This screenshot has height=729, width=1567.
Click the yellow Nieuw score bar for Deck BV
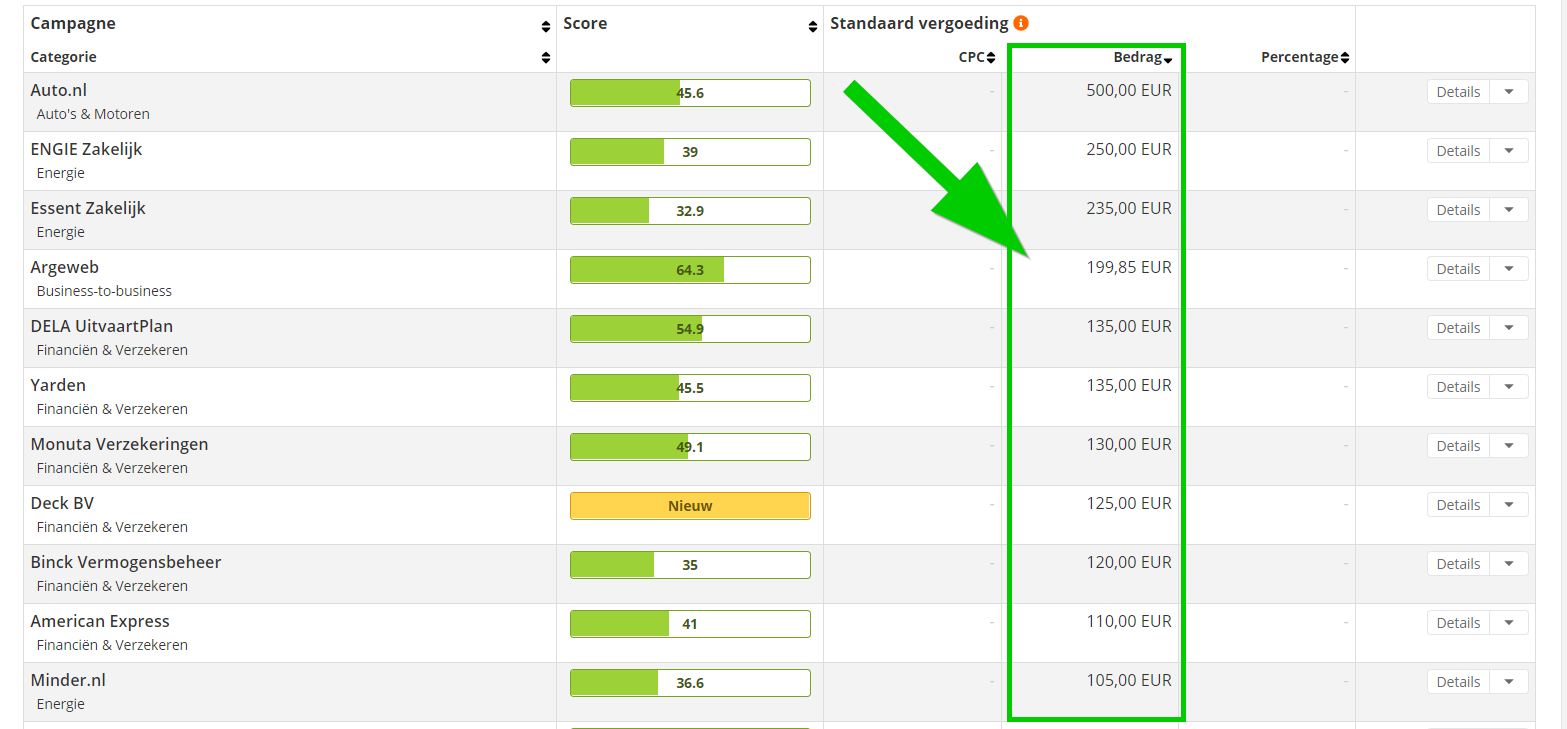tap(690, 506)
